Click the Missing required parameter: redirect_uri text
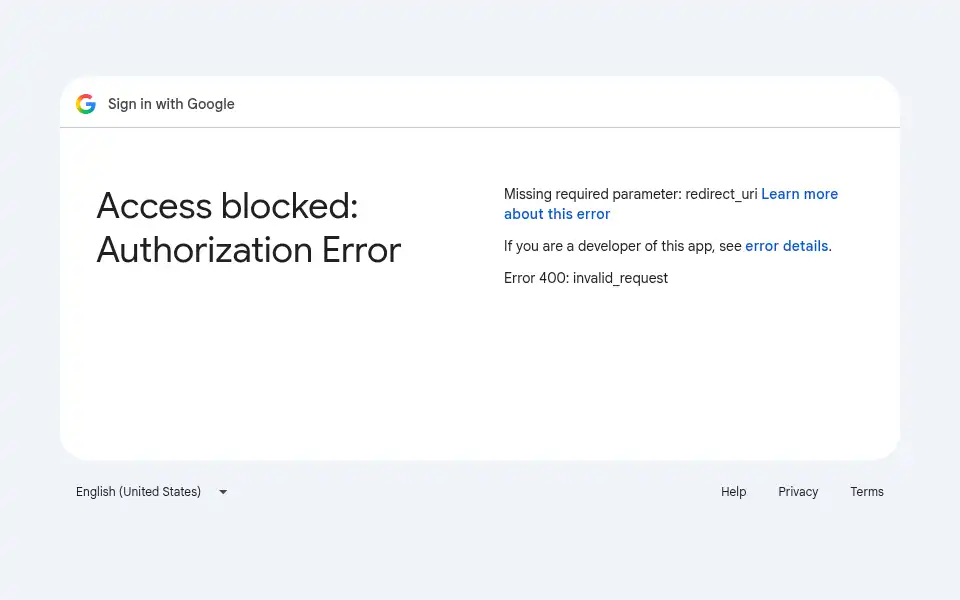The width and height of the screenshot is (960, 600). point(630,194)
